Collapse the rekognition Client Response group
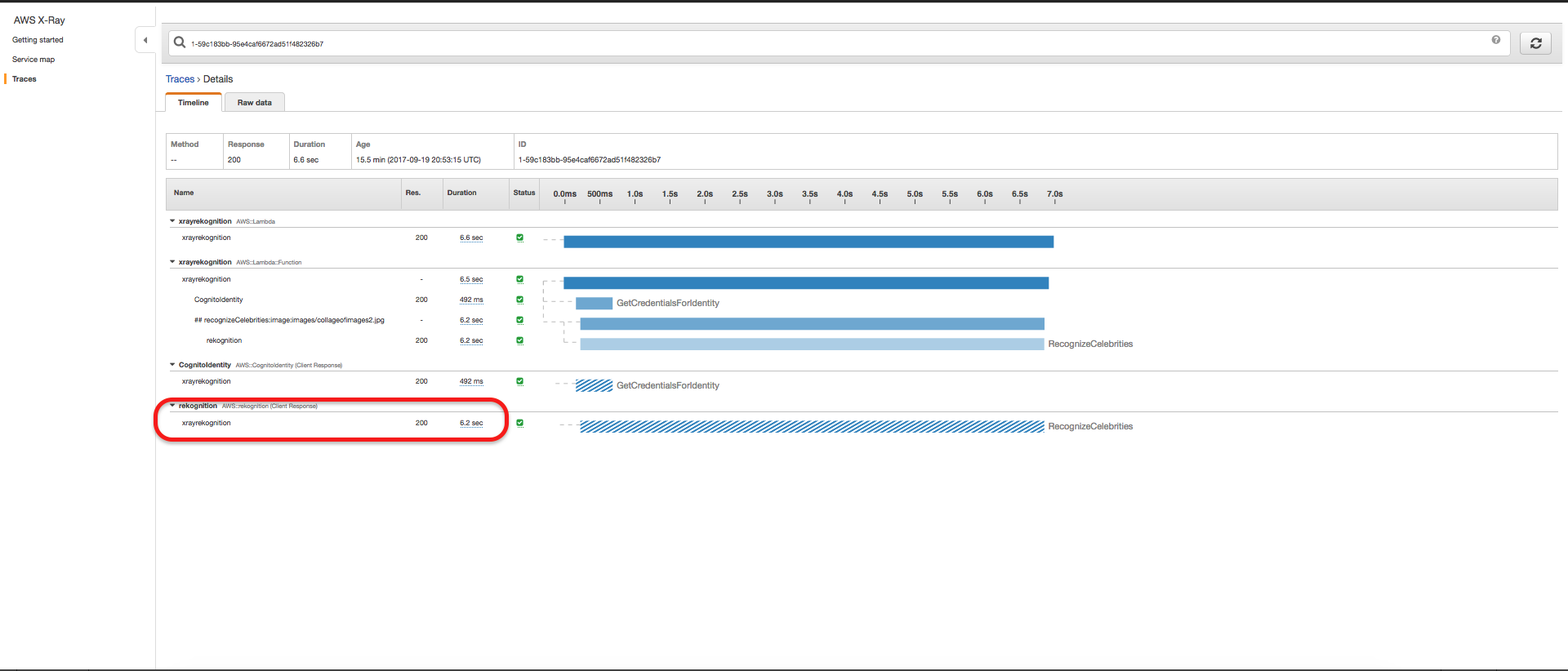Screen dimensions: 1568x671 click(172, 406)
